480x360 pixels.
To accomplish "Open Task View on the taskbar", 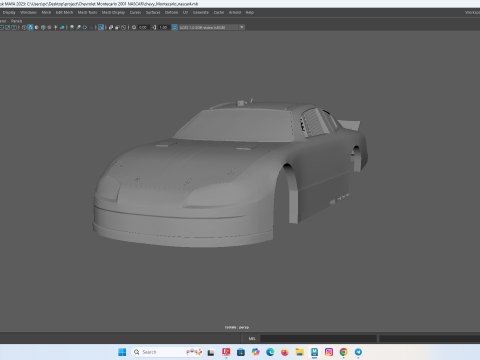I will tap(211, 352).
